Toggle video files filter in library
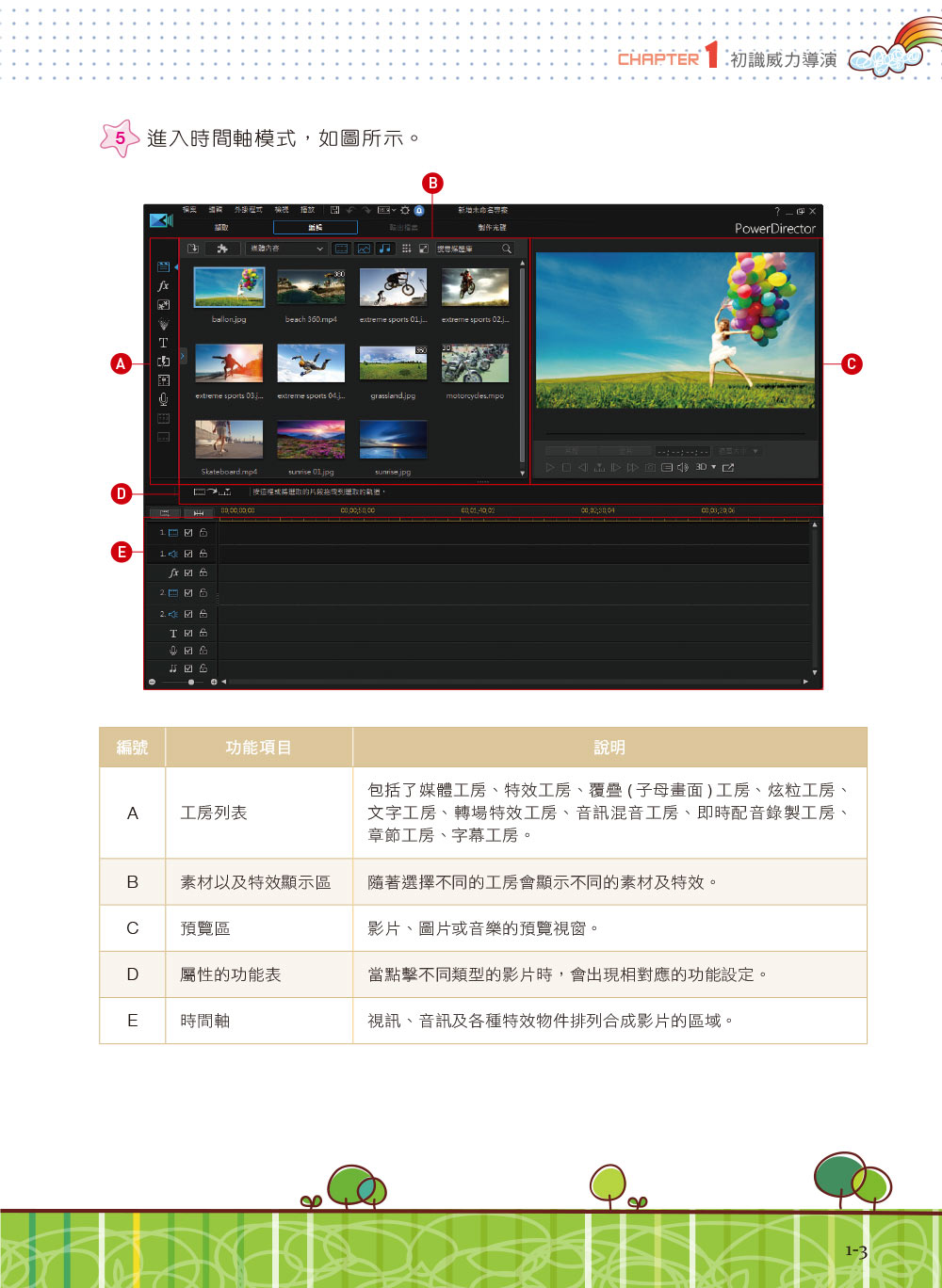The height and width of the screenshot is (1288, 942). (341, 249)
